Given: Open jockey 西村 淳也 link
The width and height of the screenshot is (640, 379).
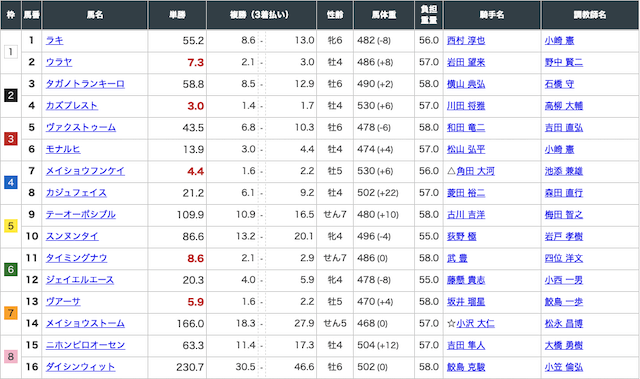Looking at the screenshot, I should tap(466, 40).
